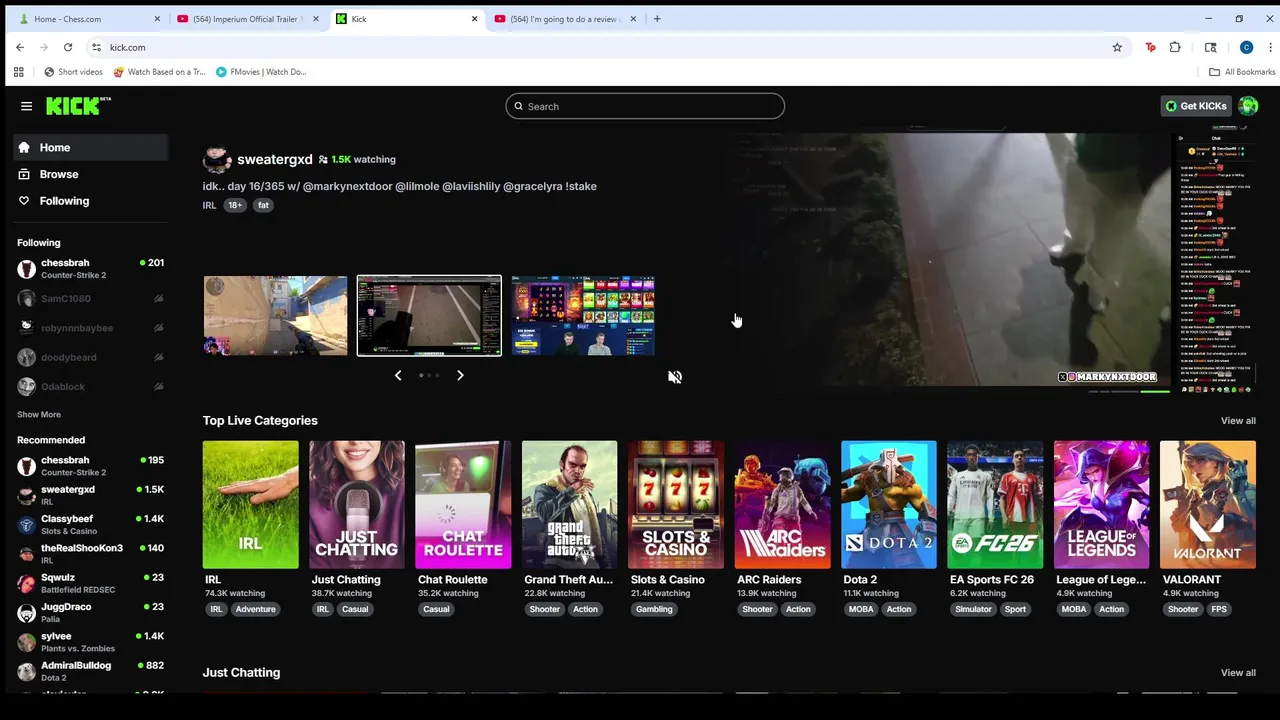Open Sqwulz recommended channel

click(x=91, y=583)
